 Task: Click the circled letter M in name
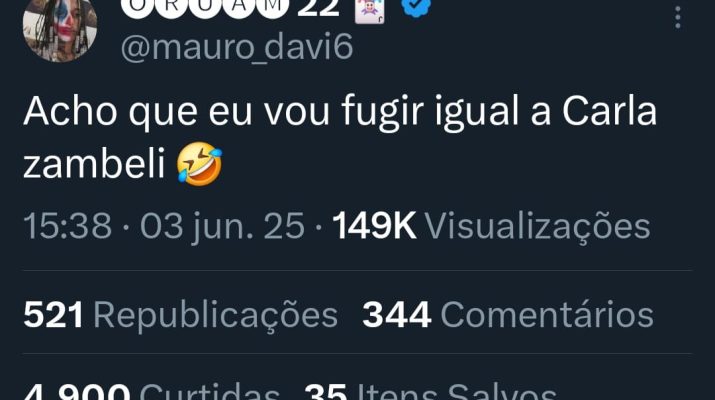click(272, 7)
